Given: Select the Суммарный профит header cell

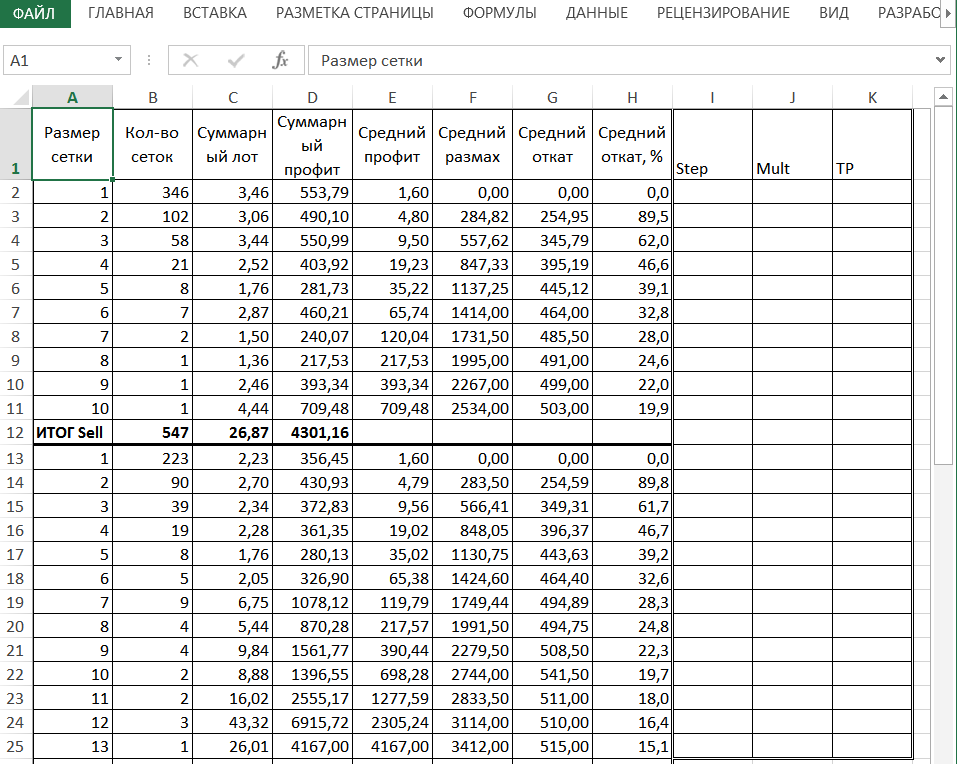Looking at the screenshot, I should tap(312, 144).
